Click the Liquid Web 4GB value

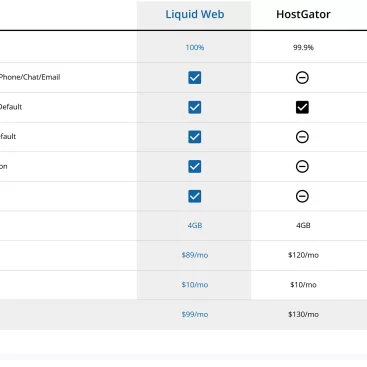pyautogui.click(x=195, y=225)
